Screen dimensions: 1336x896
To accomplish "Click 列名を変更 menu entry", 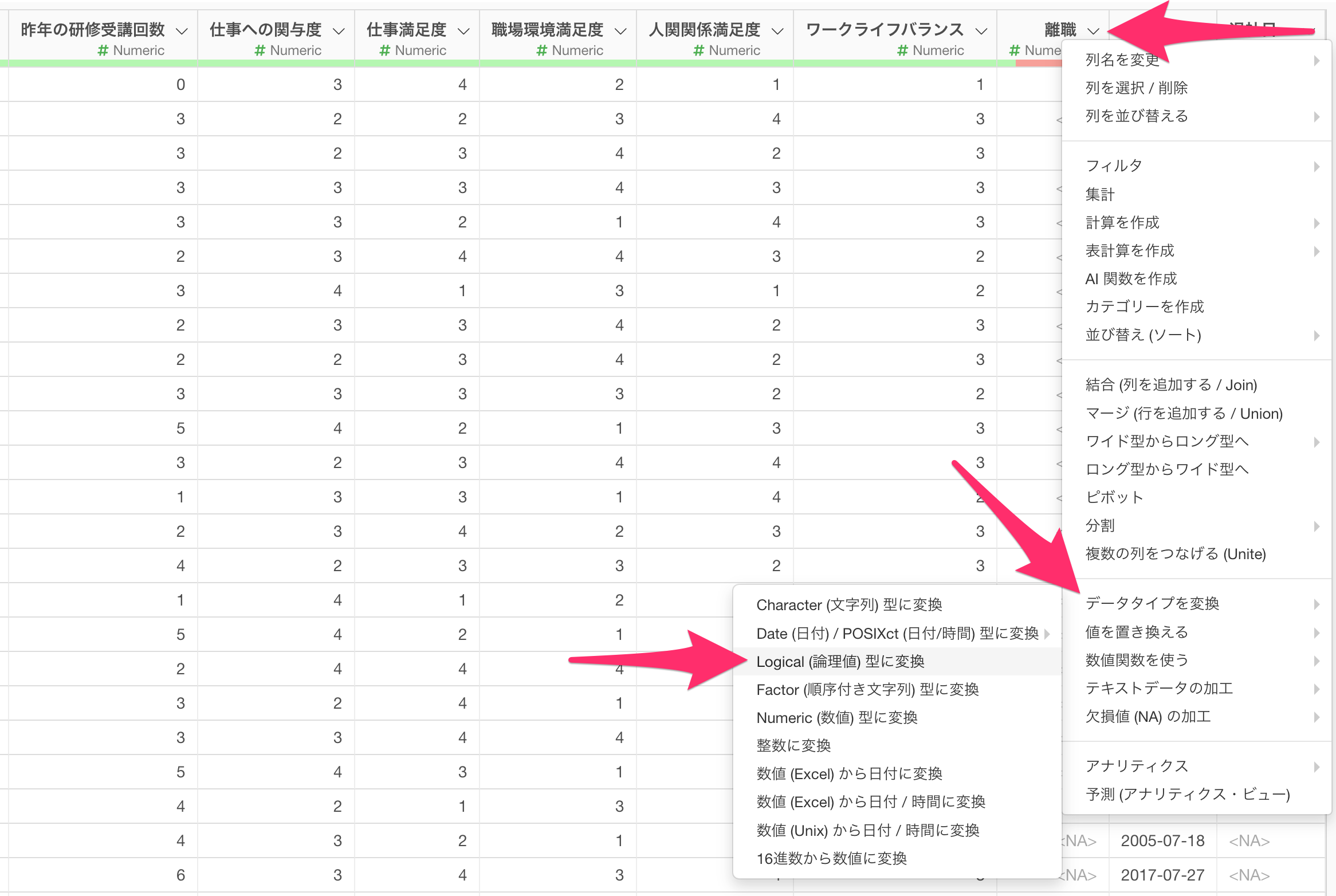I will click(1122, 60).
